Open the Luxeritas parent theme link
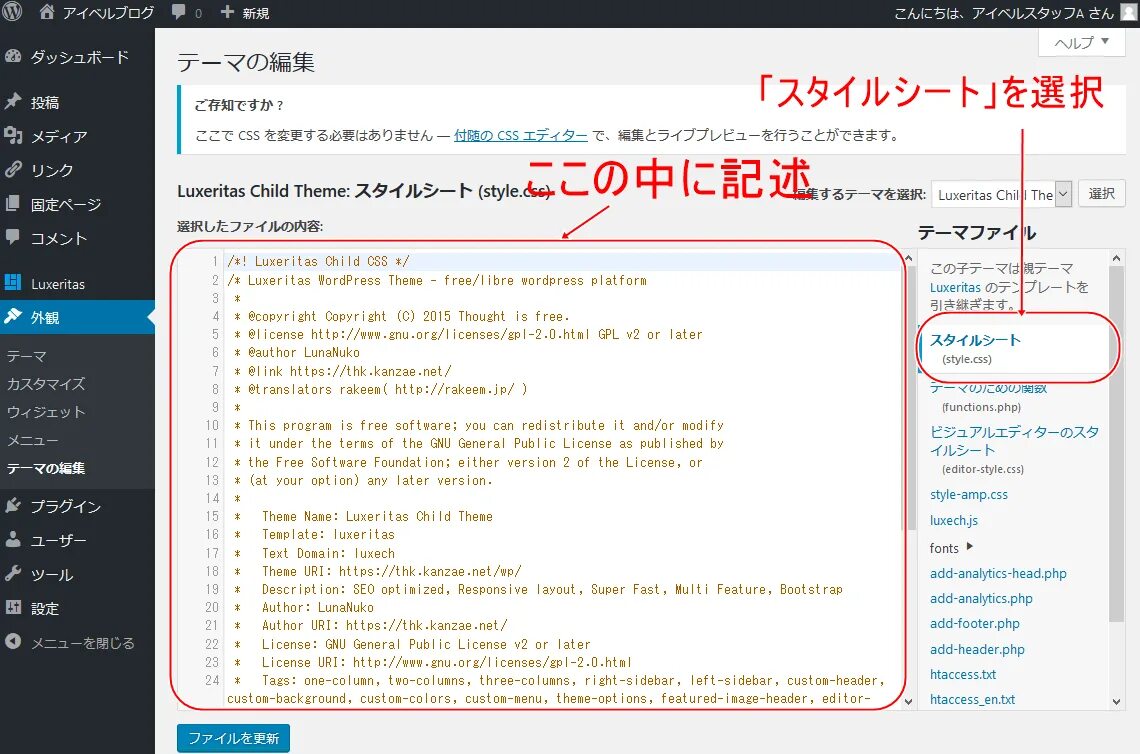Image resolution: width=1140 pixels, height=754 pixels. tap(955, 287)
